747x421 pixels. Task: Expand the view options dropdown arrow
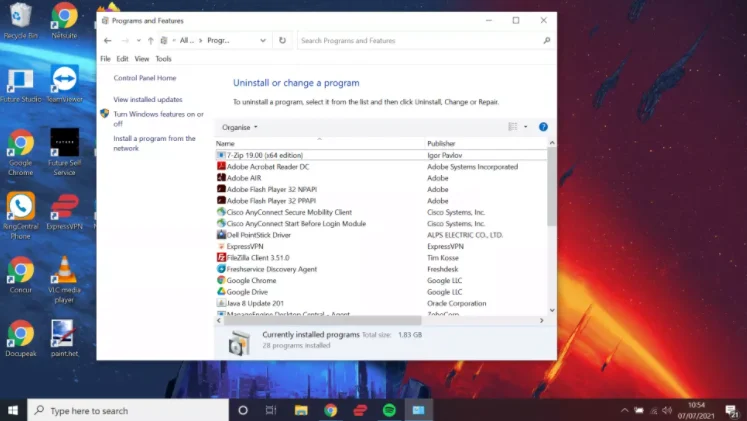[525, 127]
